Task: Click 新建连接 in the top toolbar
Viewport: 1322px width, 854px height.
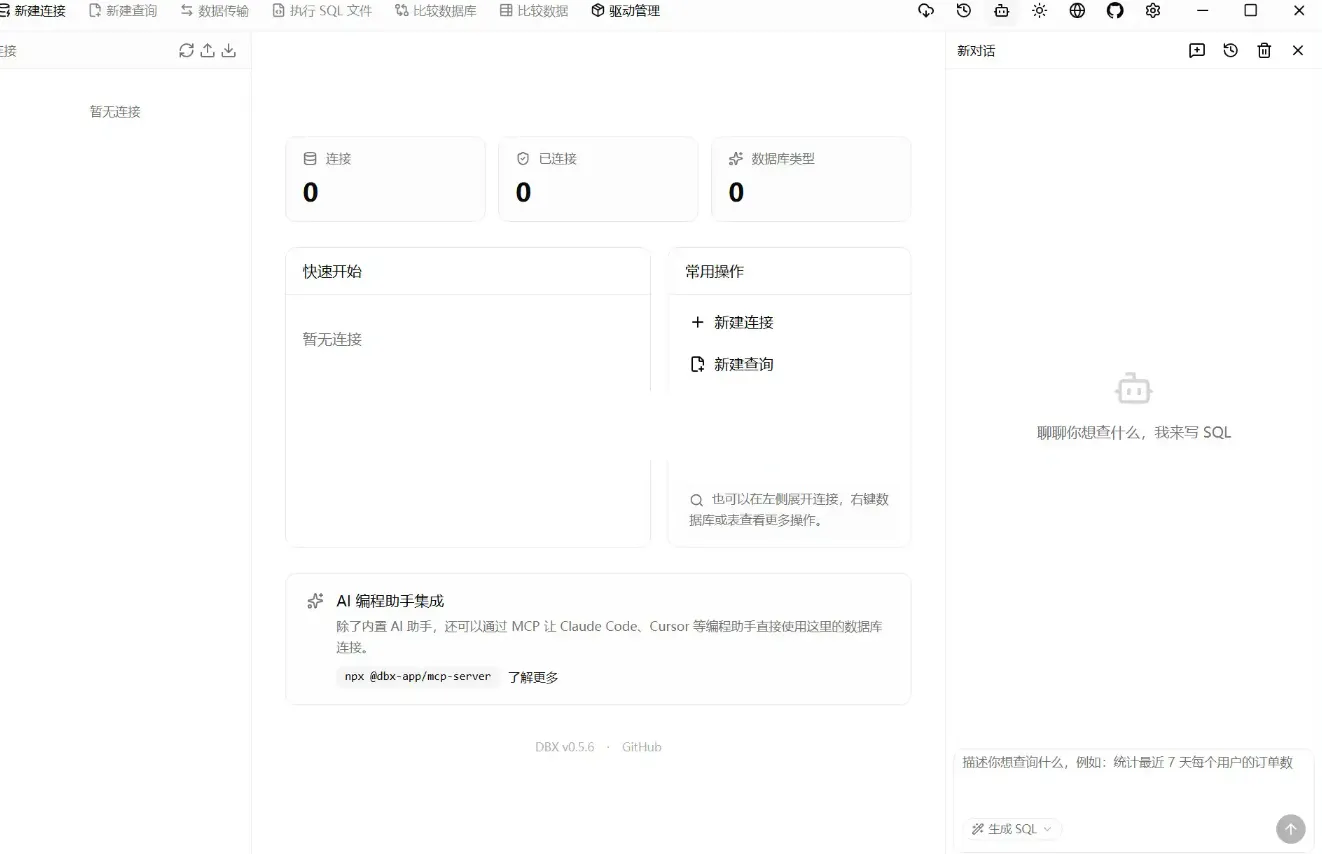Action: [31, 11]
